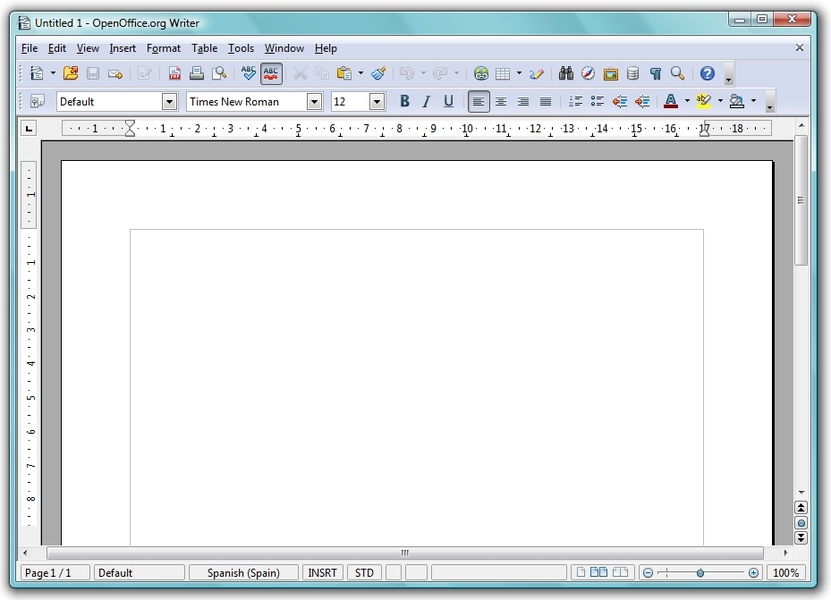
Task: Click the Format Paintbrush icon
Action: (x=378, y=73)
